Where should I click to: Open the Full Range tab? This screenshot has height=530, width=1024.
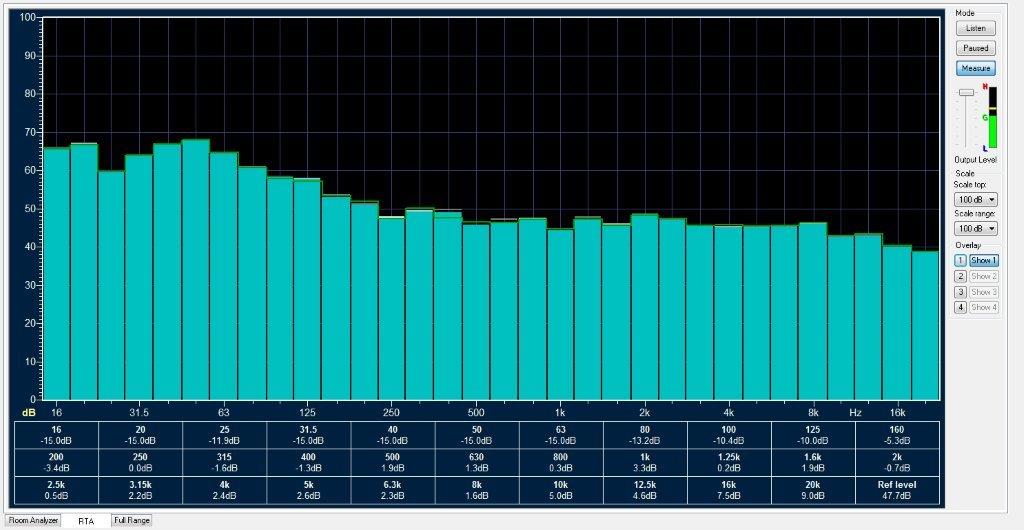(131, 520)
